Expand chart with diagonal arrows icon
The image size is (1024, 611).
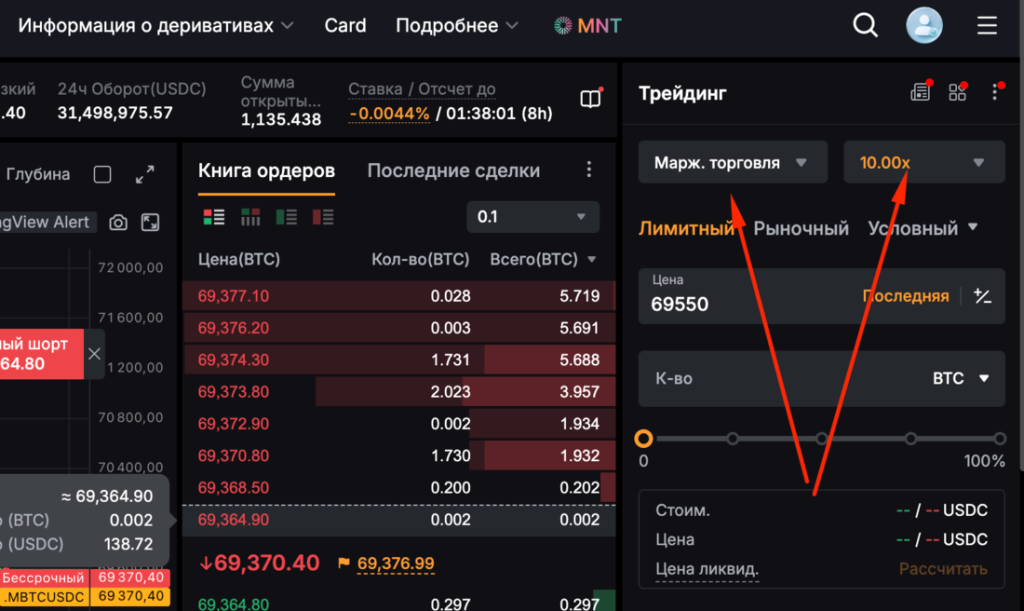[x=145, y=174]
